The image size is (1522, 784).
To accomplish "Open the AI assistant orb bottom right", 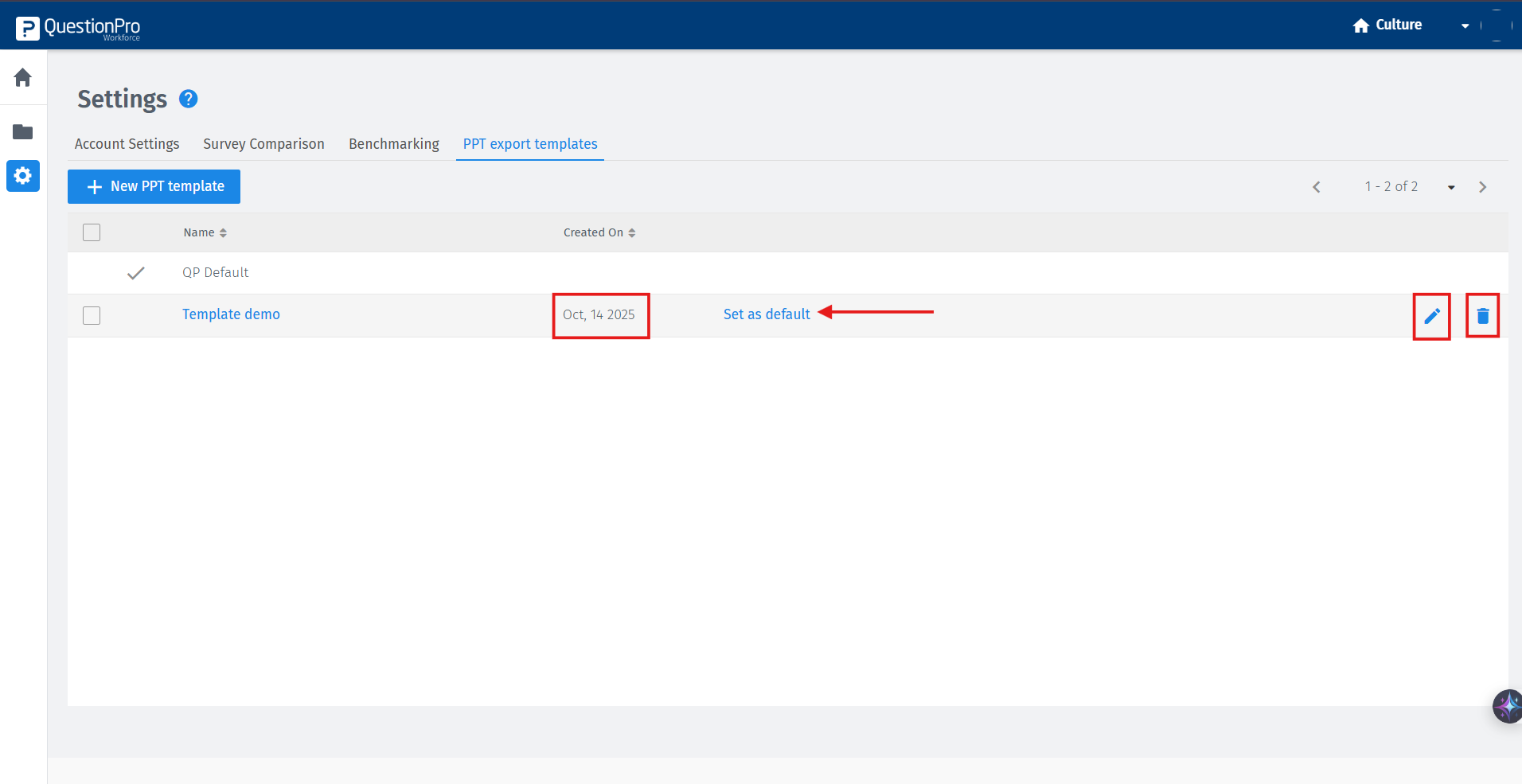I will click(1507, 706).
